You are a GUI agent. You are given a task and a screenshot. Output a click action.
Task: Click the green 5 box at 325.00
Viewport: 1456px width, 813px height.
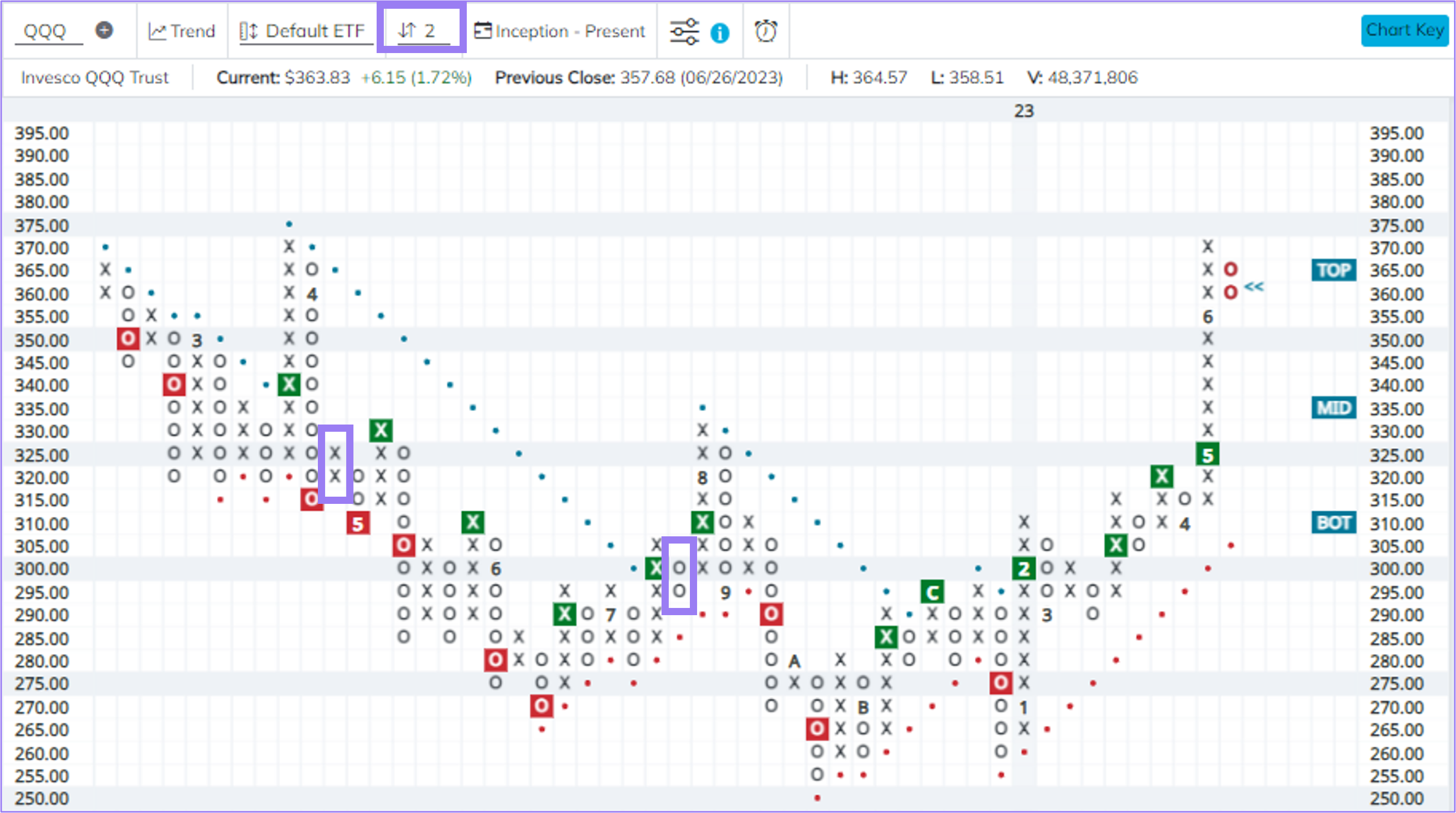[x=1207, y=454]
